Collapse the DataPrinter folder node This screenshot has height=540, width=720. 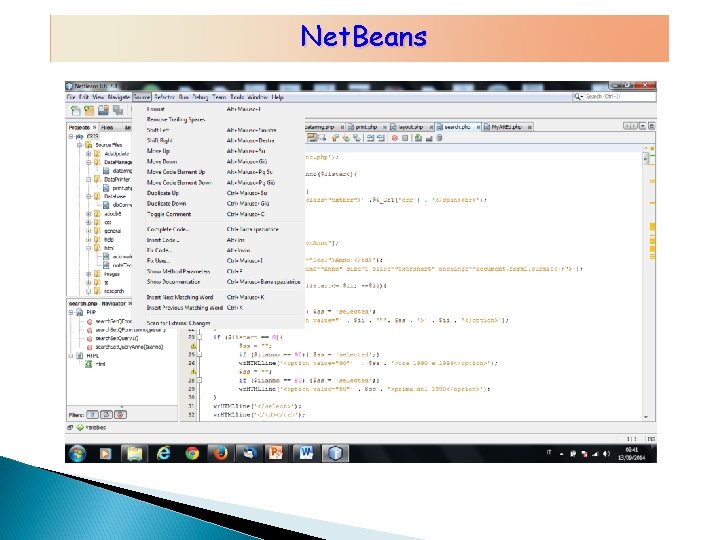pos(89,180)
